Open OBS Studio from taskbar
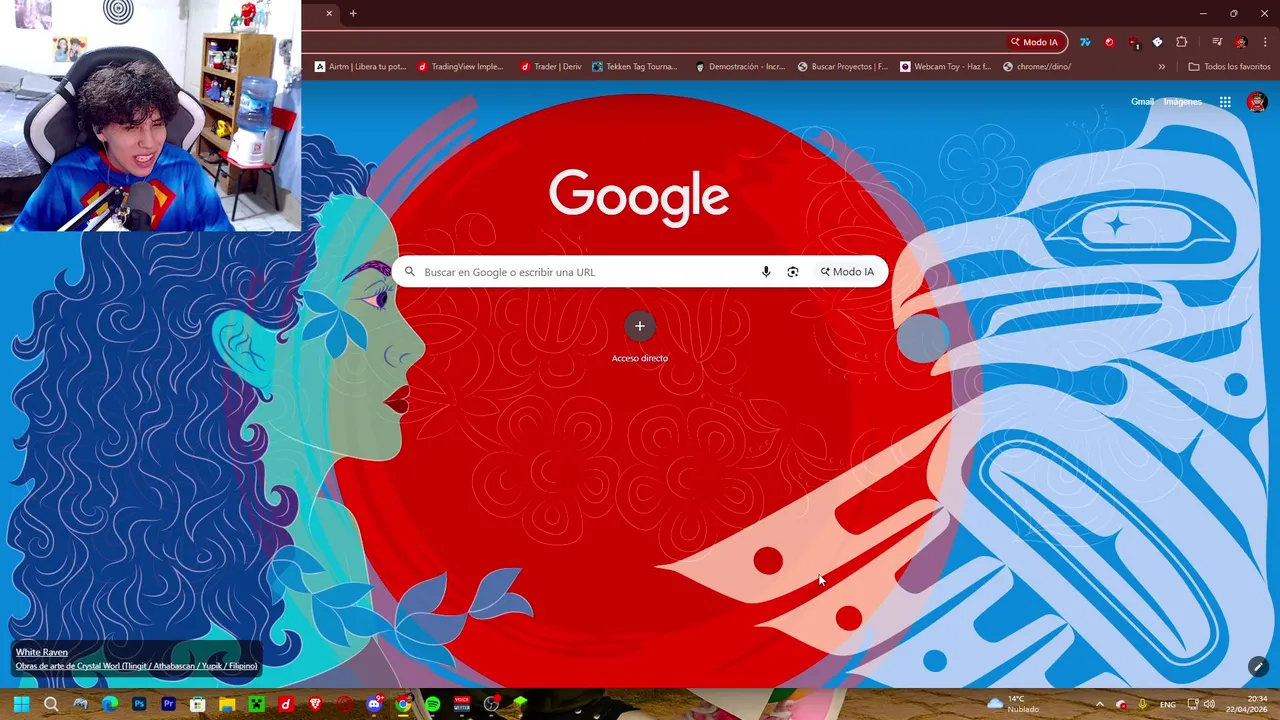Image resolution: width=1280 pixels, height=720 pixels. point(491,704)
